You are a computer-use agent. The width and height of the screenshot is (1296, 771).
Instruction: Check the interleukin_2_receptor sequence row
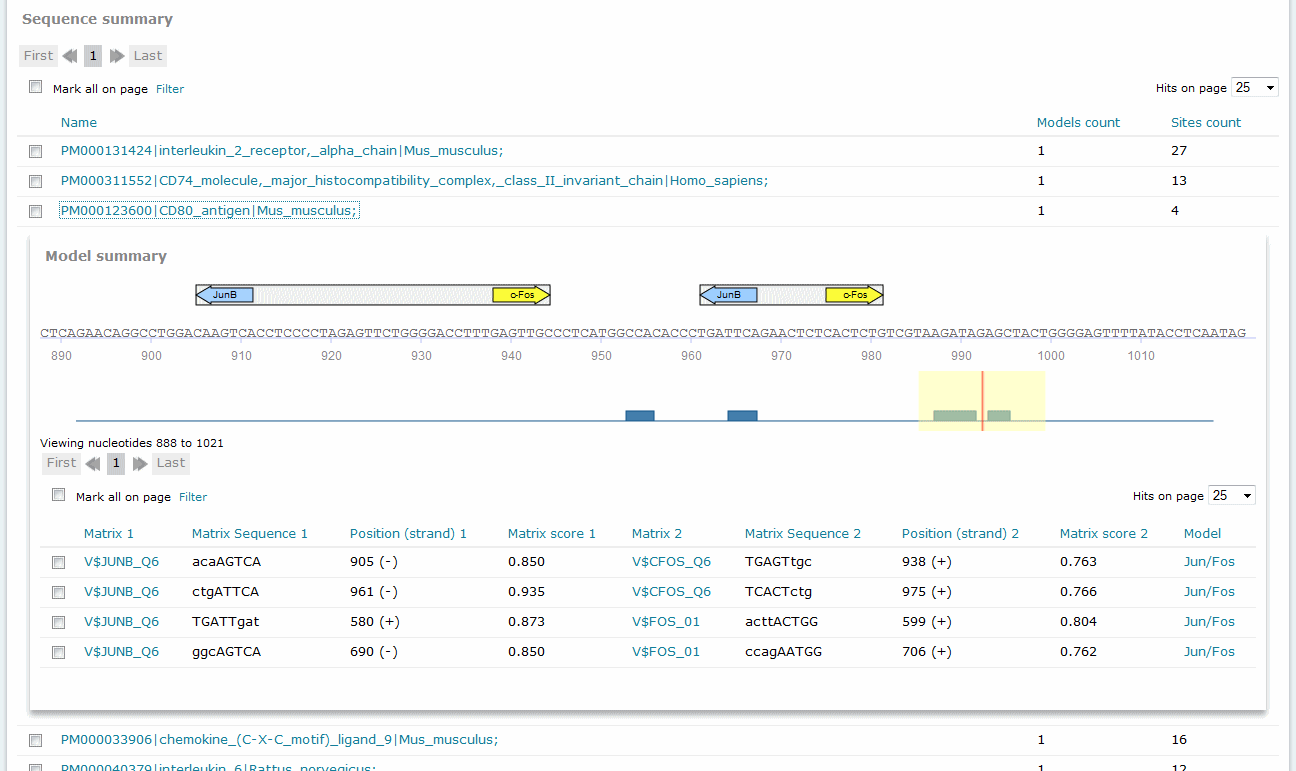[x=36, y=151]
